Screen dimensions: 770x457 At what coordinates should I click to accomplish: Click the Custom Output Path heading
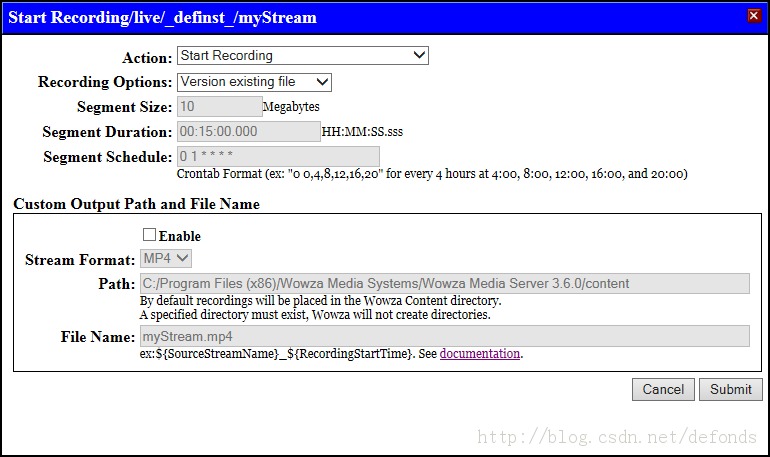pyautogui.click(x=137, y=204)
